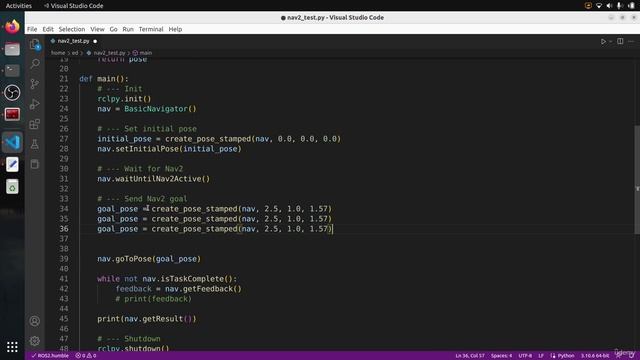
Task: Click on rclpy.init() code line
Action: (x=124, y=99)
